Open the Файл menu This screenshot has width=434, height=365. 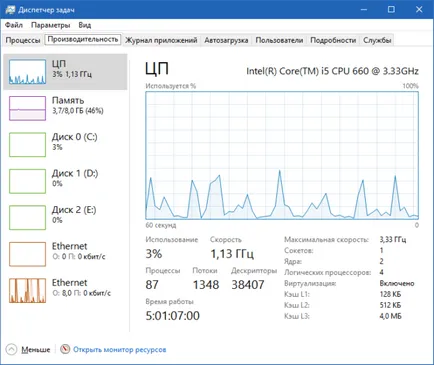pyautogui.click(x=14, y=25)
